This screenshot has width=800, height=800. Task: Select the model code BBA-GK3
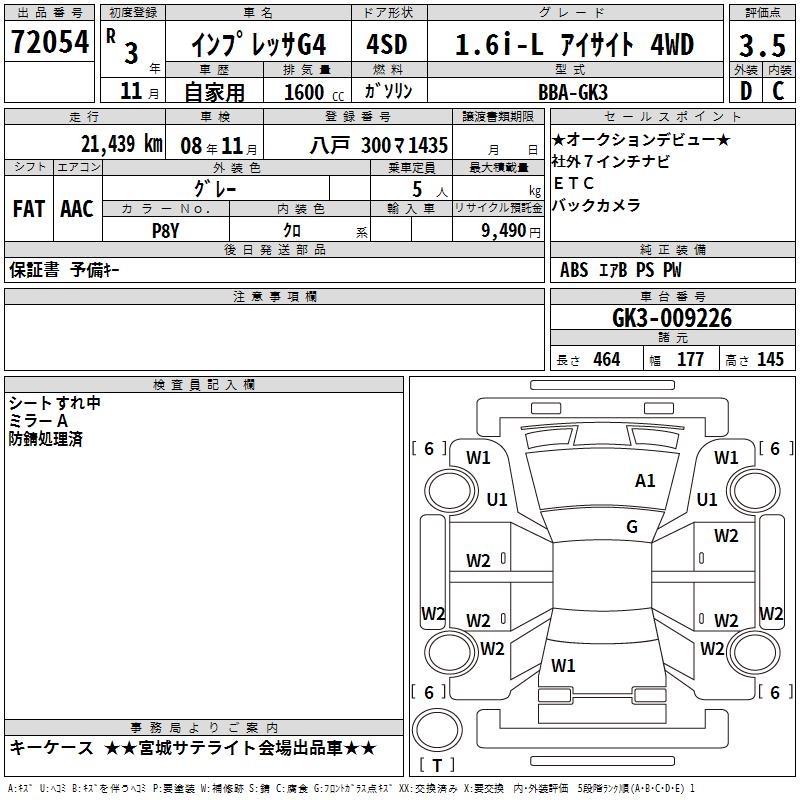pyautogui.click(x=573, y=92)
